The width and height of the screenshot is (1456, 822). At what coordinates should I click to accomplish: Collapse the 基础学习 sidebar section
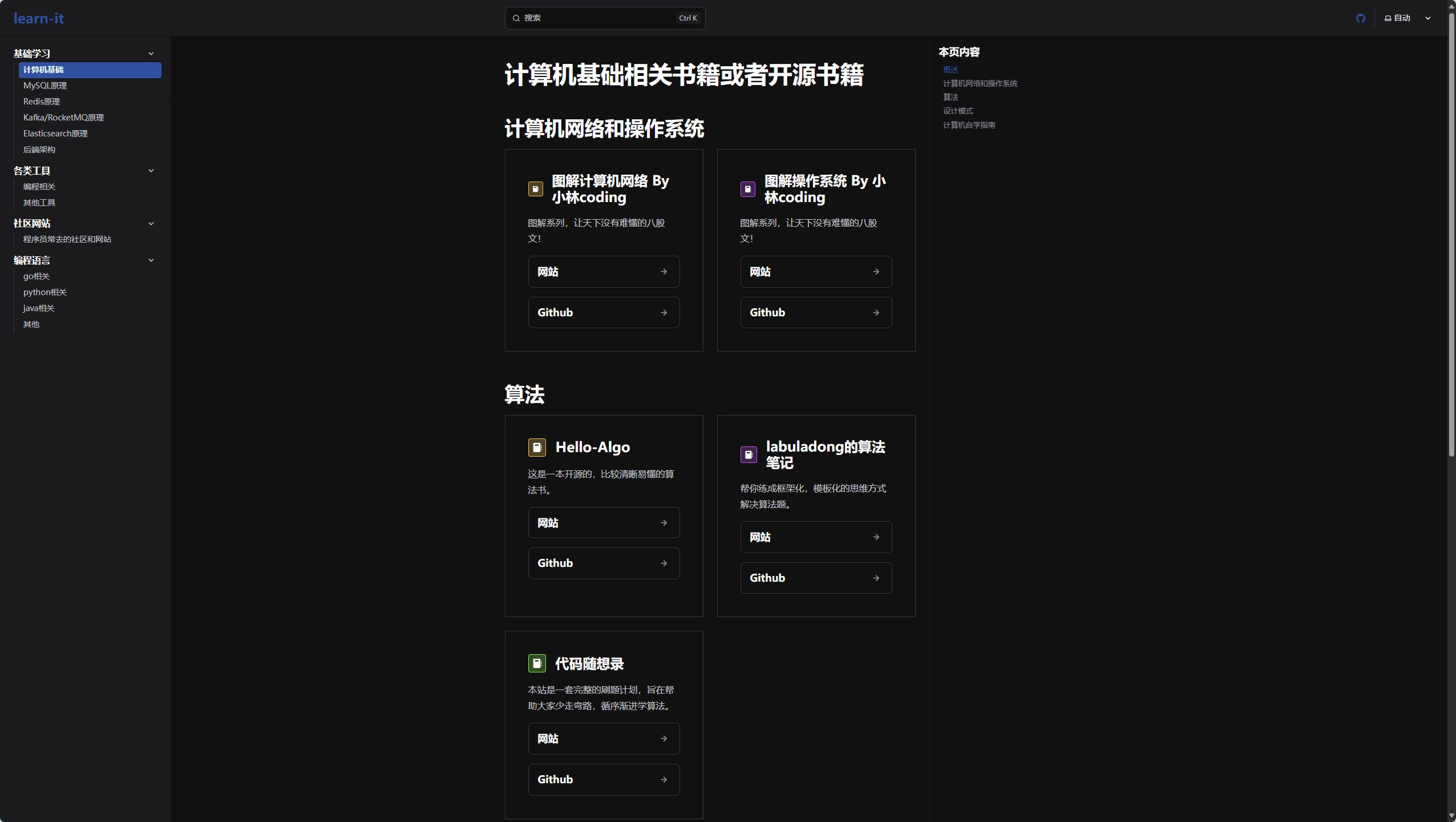(x=151, y=54)
